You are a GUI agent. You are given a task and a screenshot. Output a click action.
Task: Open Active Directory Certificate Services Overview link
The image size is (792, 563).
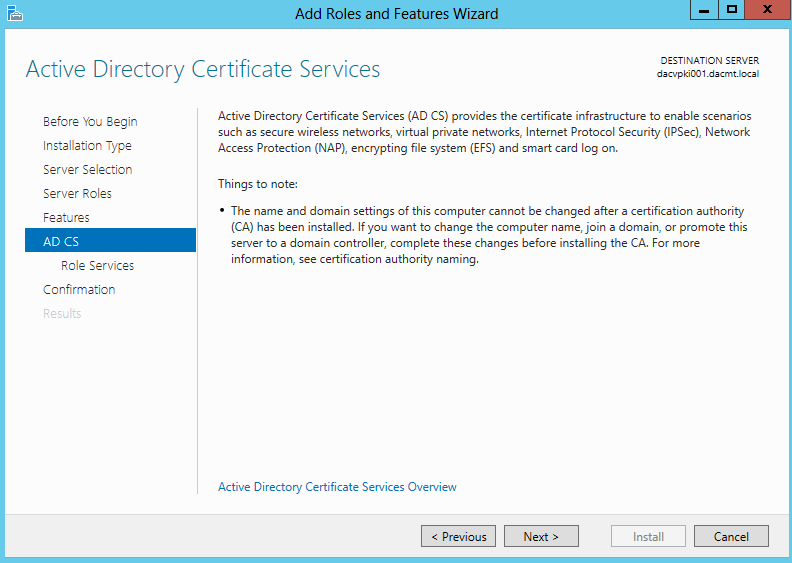tap(337, 487)
